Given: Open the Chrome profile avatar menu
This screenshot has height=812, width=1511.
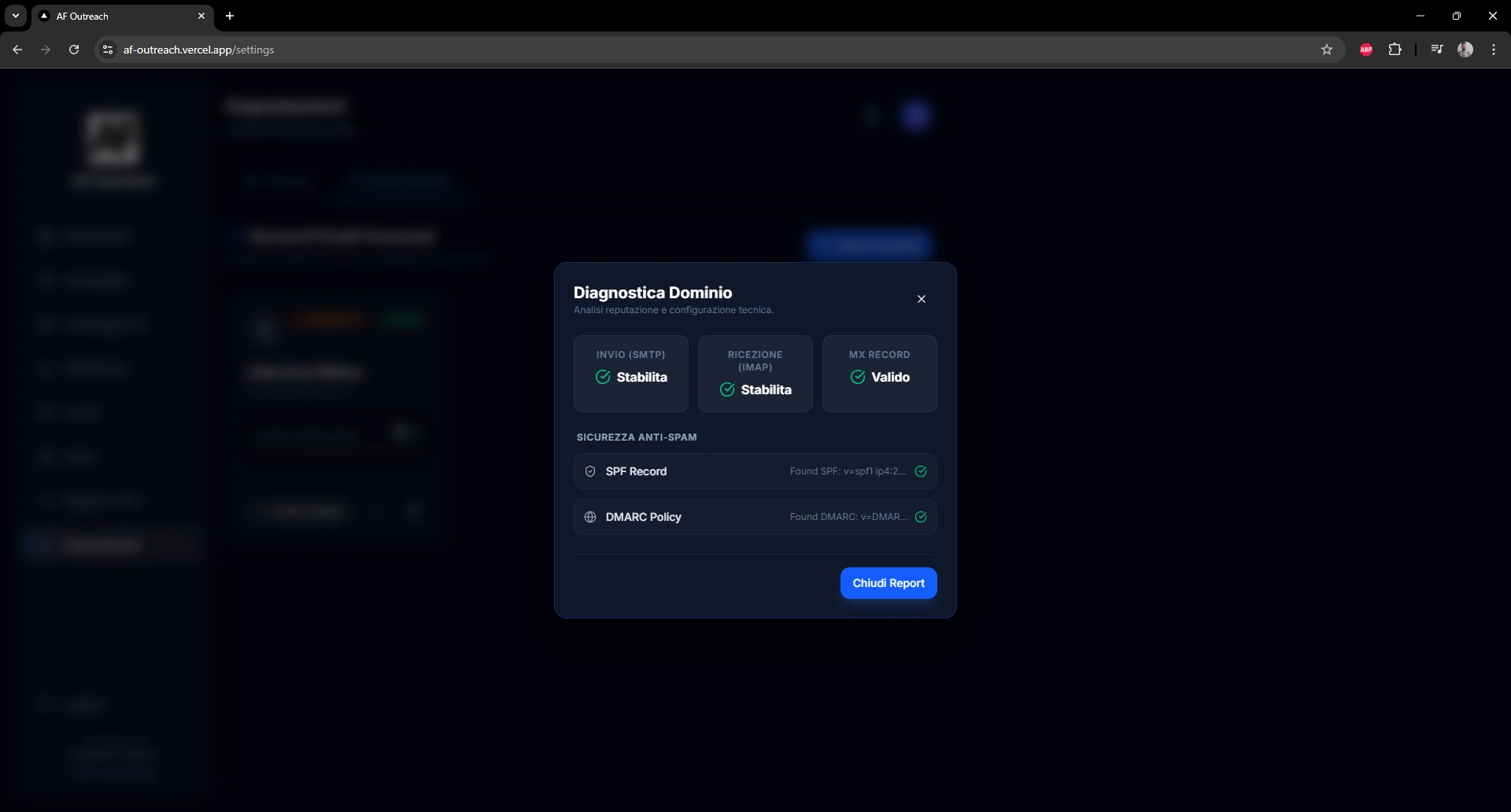Looking at the screenshot, I should [1465, 50].
